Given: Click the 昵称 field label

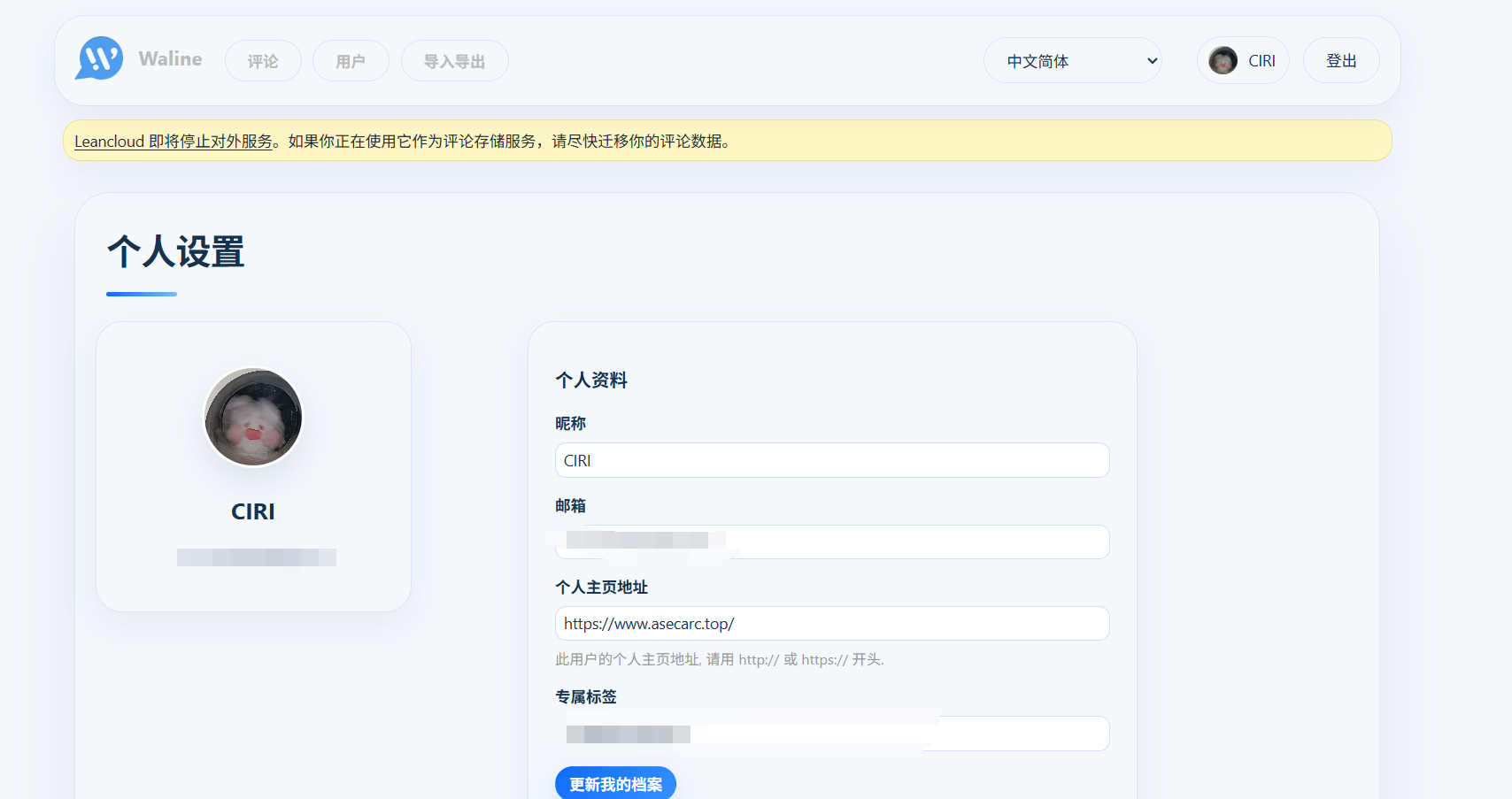Looking at the screenshot, I should tap(571, 424).
